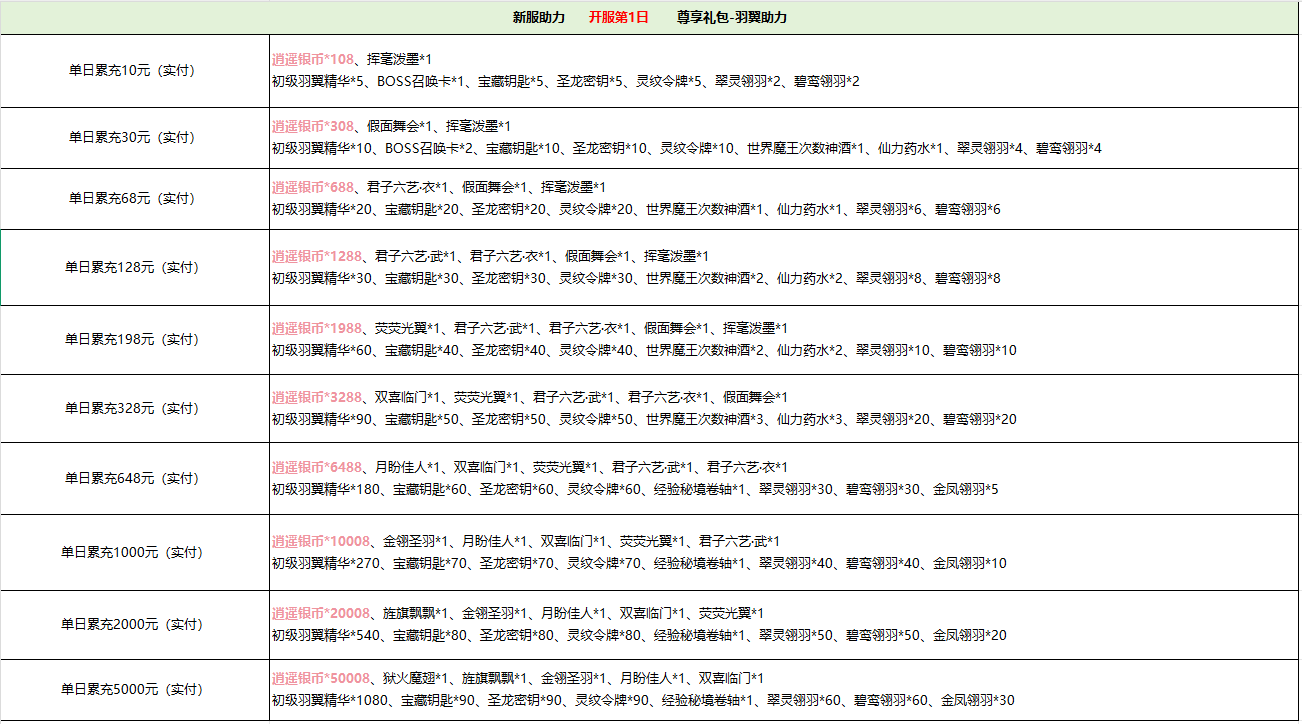Click the 单日累充648元 cell
The image size is (1302, 724).
[132, 479]
